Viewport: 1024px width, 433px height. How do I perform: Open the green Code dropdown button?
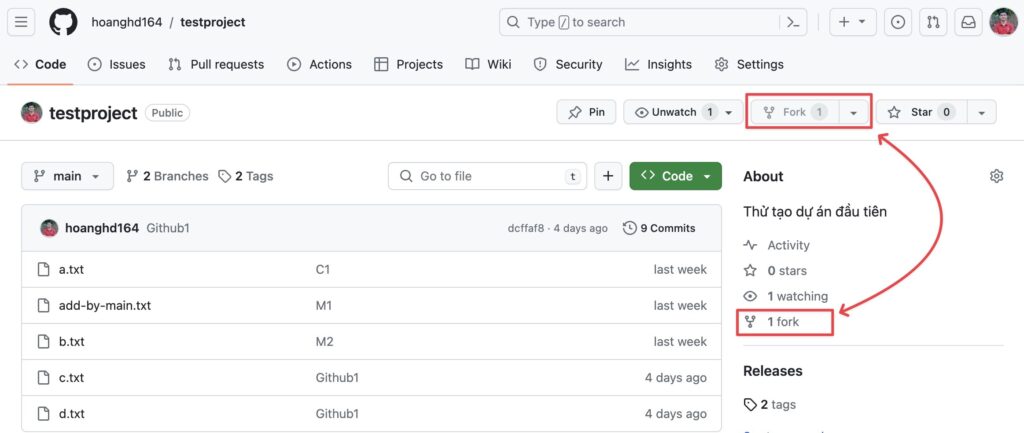pyautogui.click(x=675, y=176)
